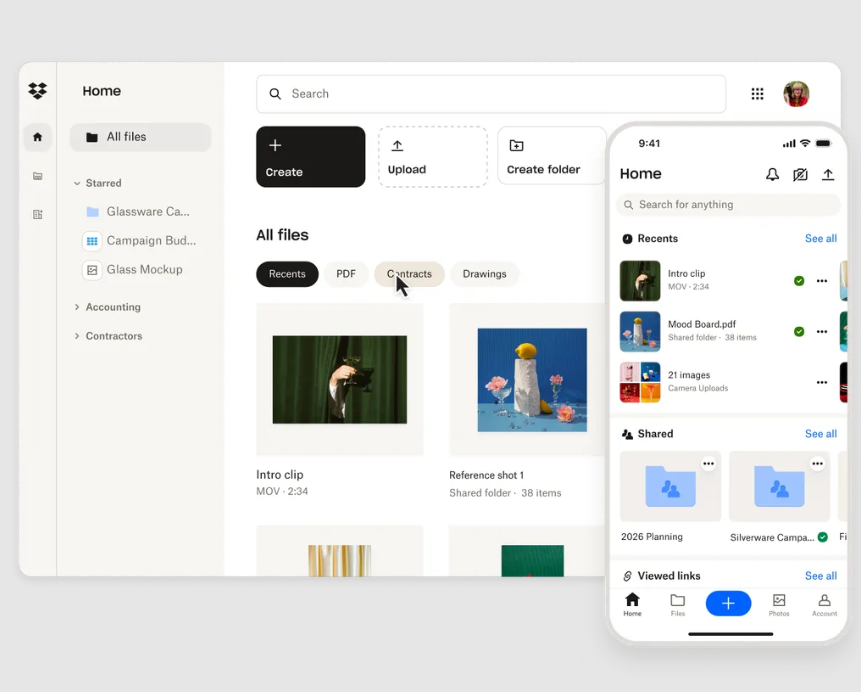The image size is (861, 692).
Task: Open the Reference shot 1 thumbnail
Action: click(530, 380)
